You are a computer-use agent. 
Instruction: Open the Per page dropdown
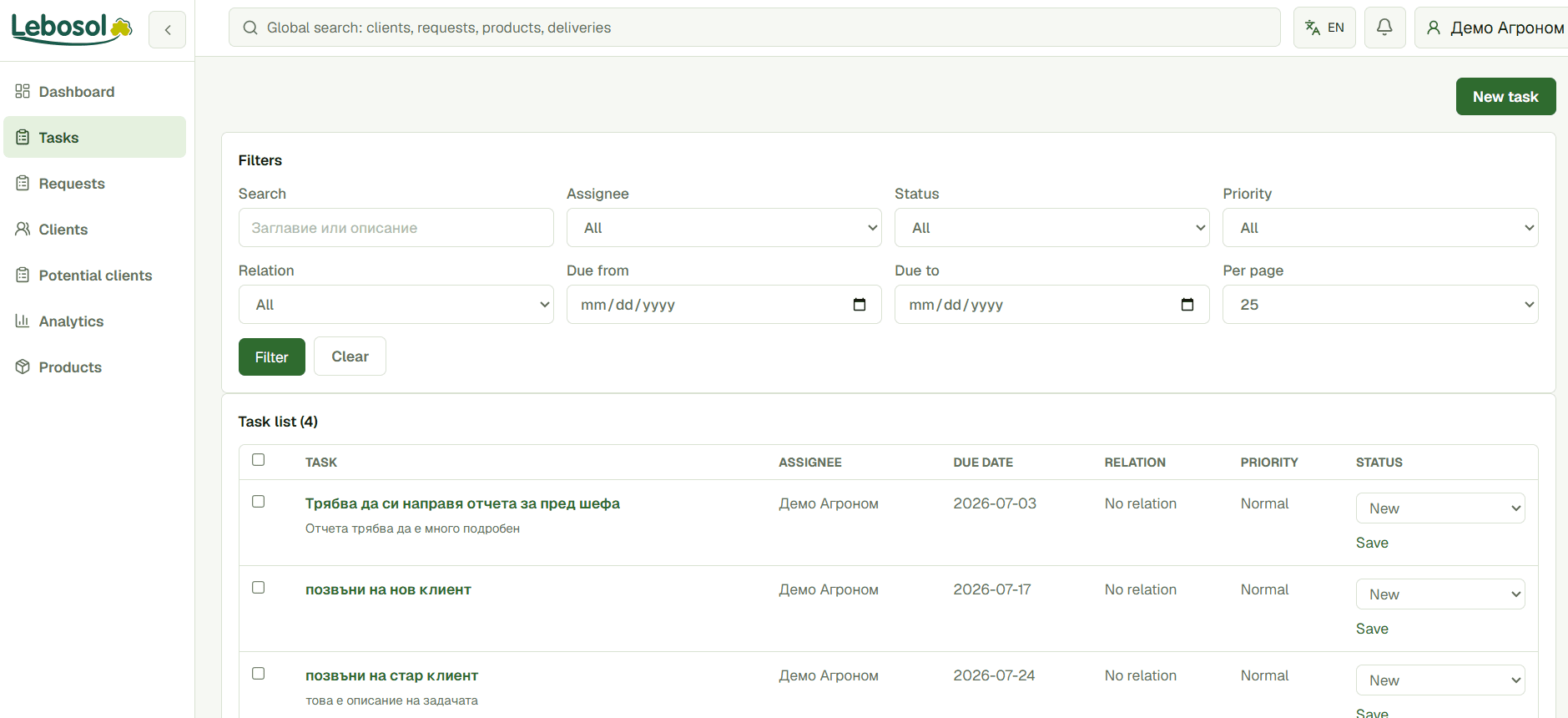pyautogui.click(x=1380, y=305)
